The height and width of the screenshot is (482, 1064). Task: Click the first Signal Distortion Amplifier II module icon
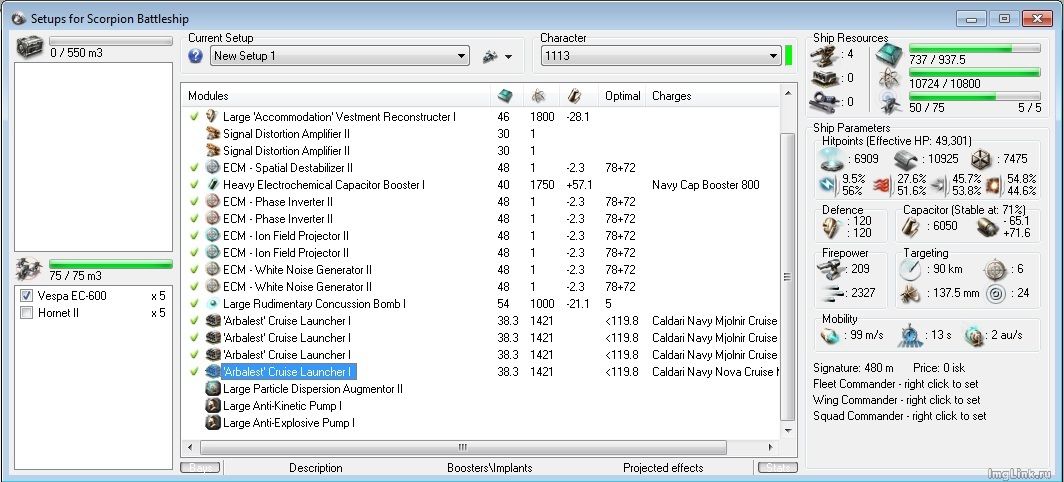click(212, 134)
